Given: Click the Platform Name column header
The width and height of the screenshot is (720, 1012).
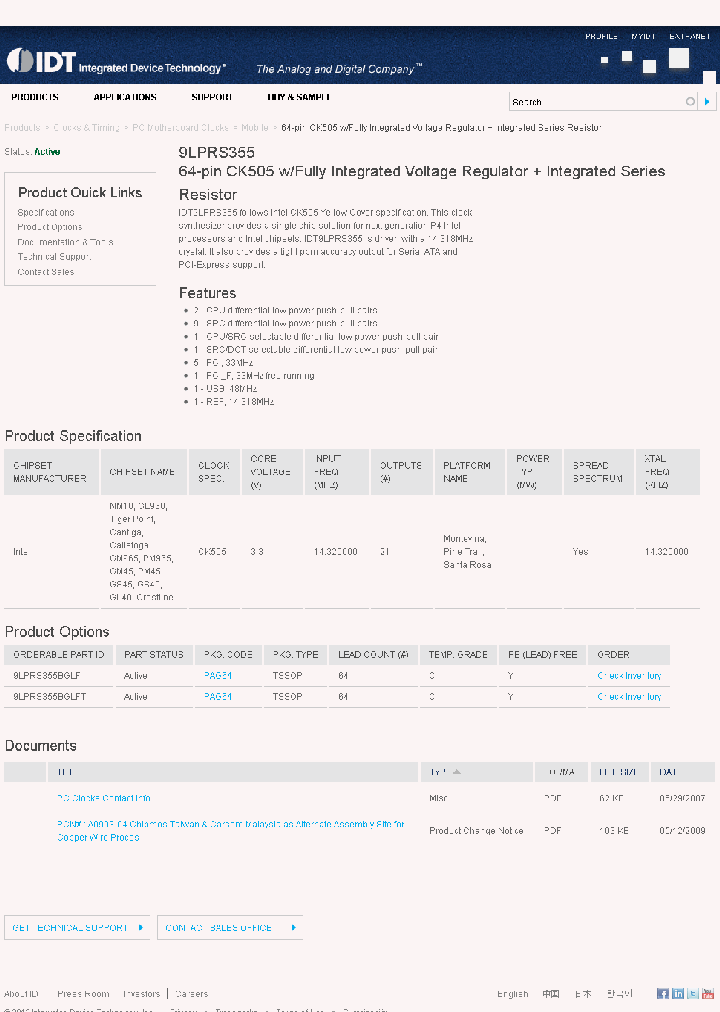Looking at the screenshot, I should (x=470, y=472).
